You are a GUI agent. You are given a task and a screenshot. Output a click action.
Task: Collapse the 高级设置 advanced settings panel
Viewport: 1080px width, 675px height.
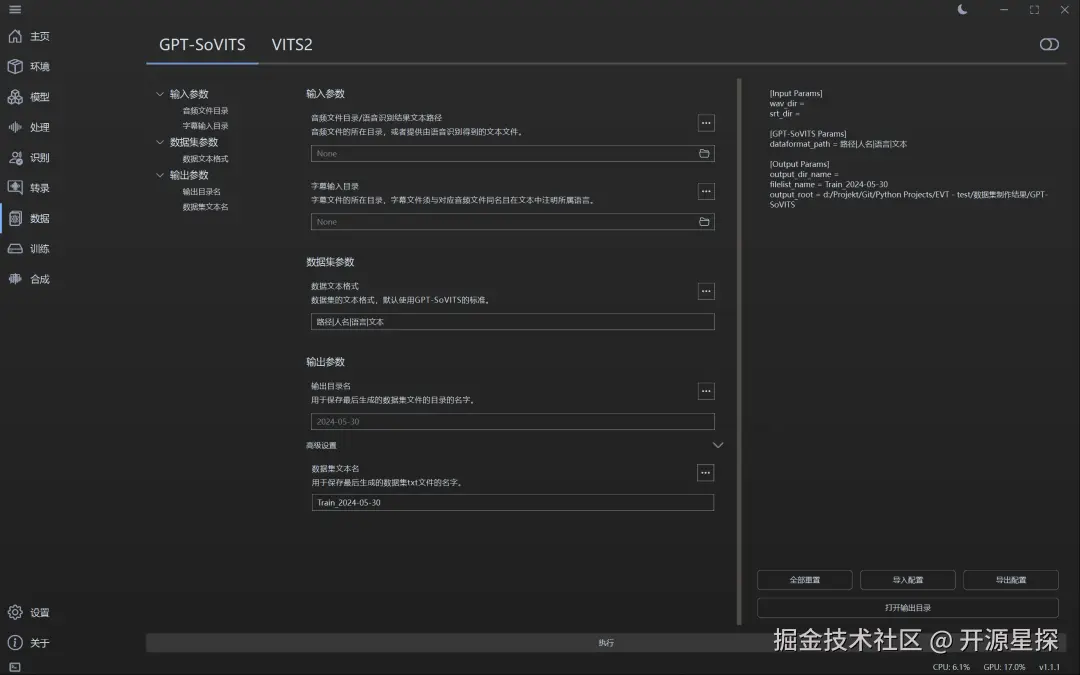(x=717, y=444)
